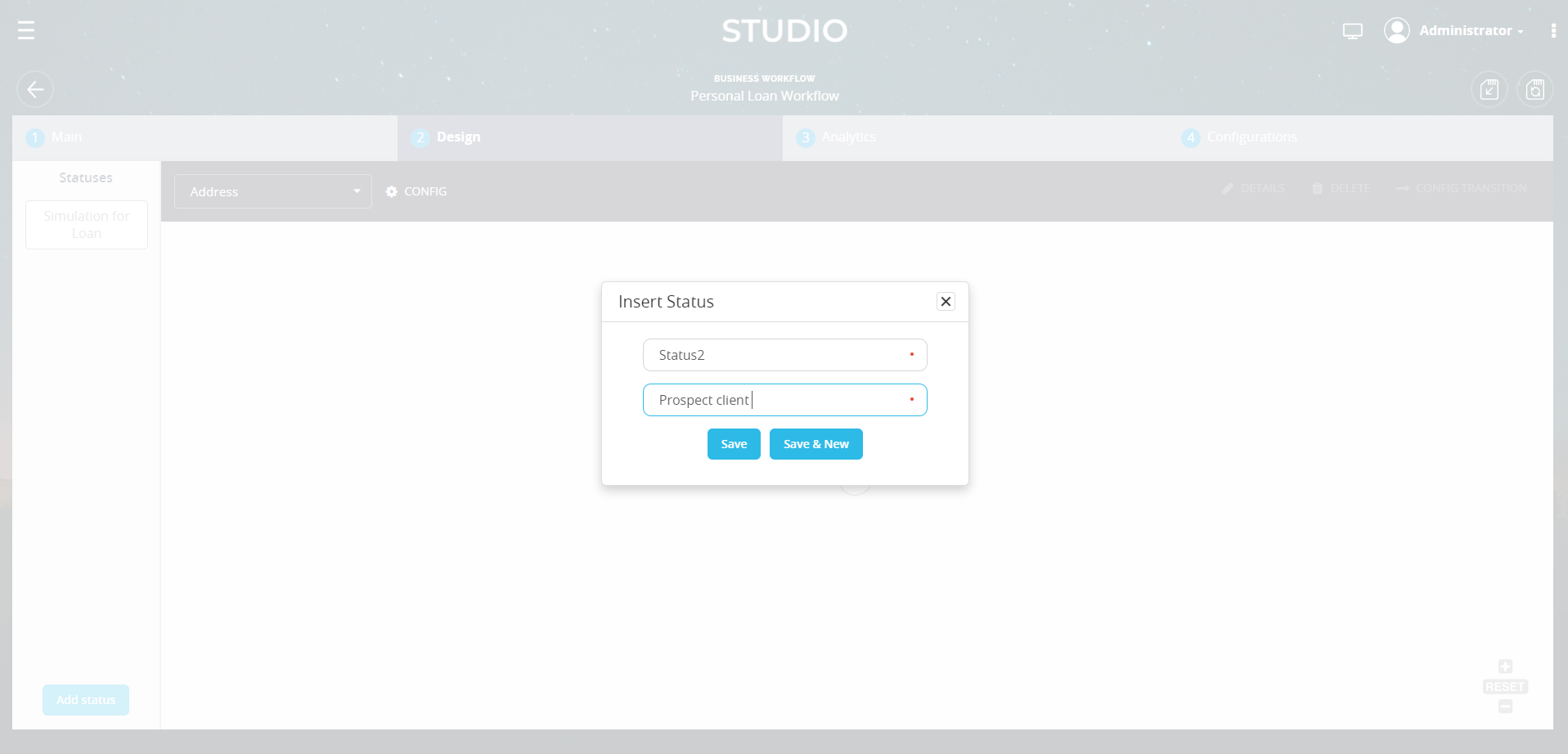Click the workflow sync icon top right
The image size is (1568, 754).
coord(1535,89)
